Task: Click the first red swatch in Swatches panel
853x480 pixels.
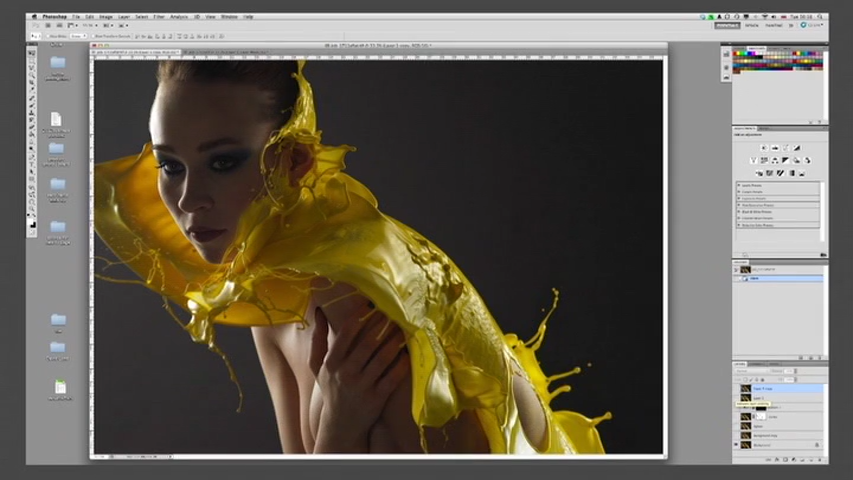Action: 736,53
